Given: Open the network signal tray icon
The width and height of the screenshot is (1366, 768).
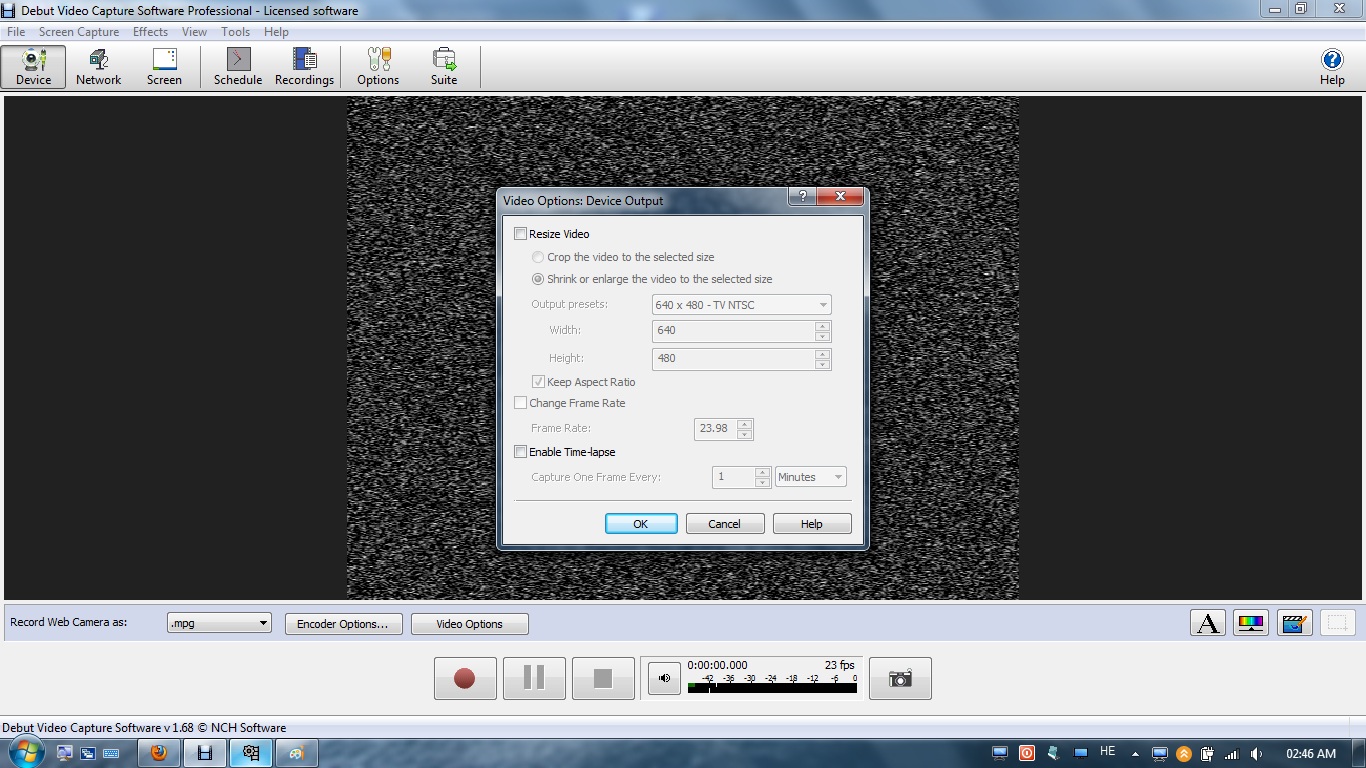Looking at the screenshot, I should coord(1232,754).
